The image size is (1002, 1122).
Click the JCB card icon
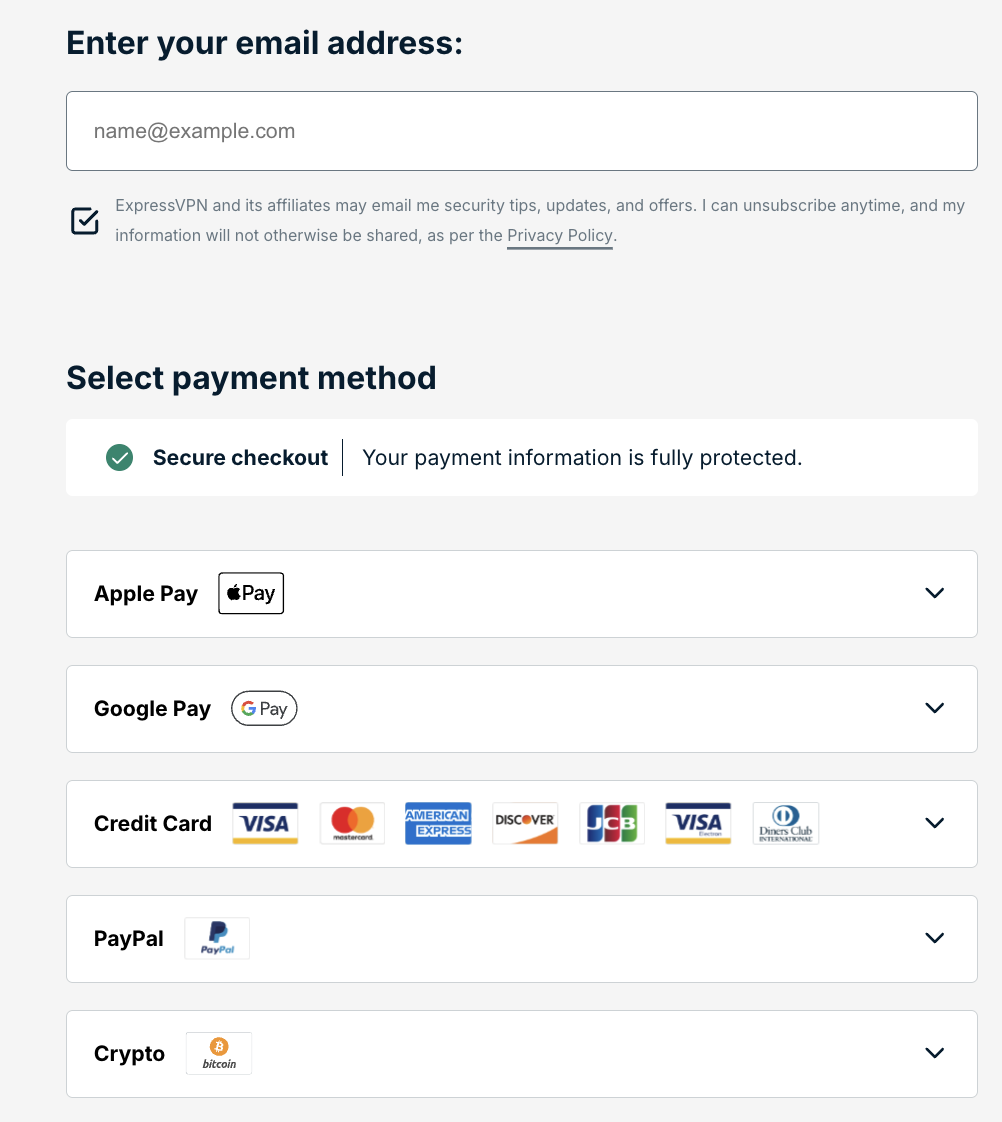[x=611, y=823]
